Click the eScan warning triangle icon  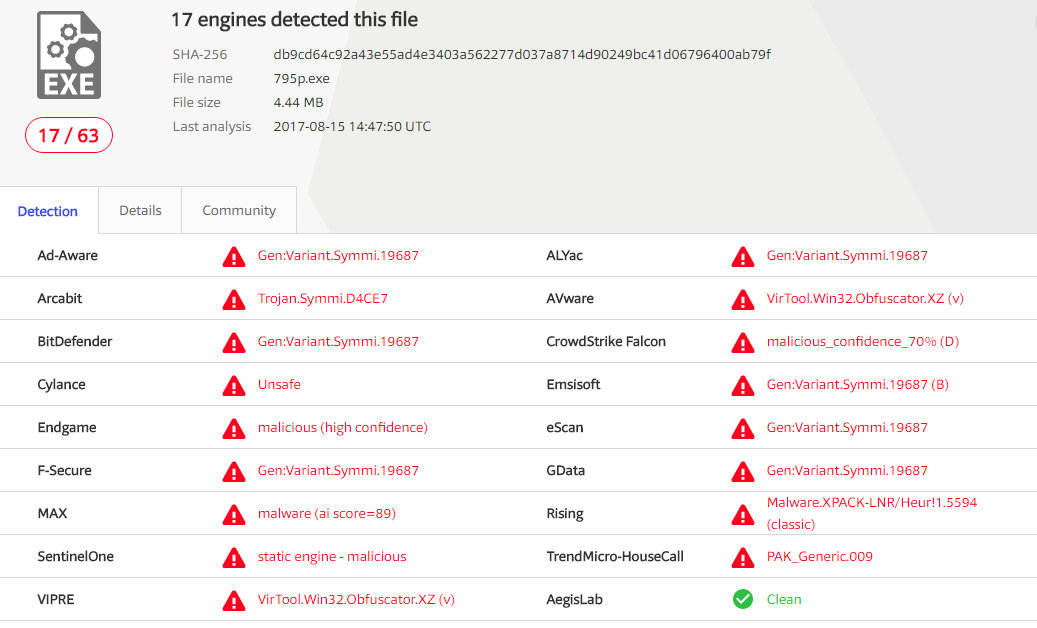(x=743, y=428)
